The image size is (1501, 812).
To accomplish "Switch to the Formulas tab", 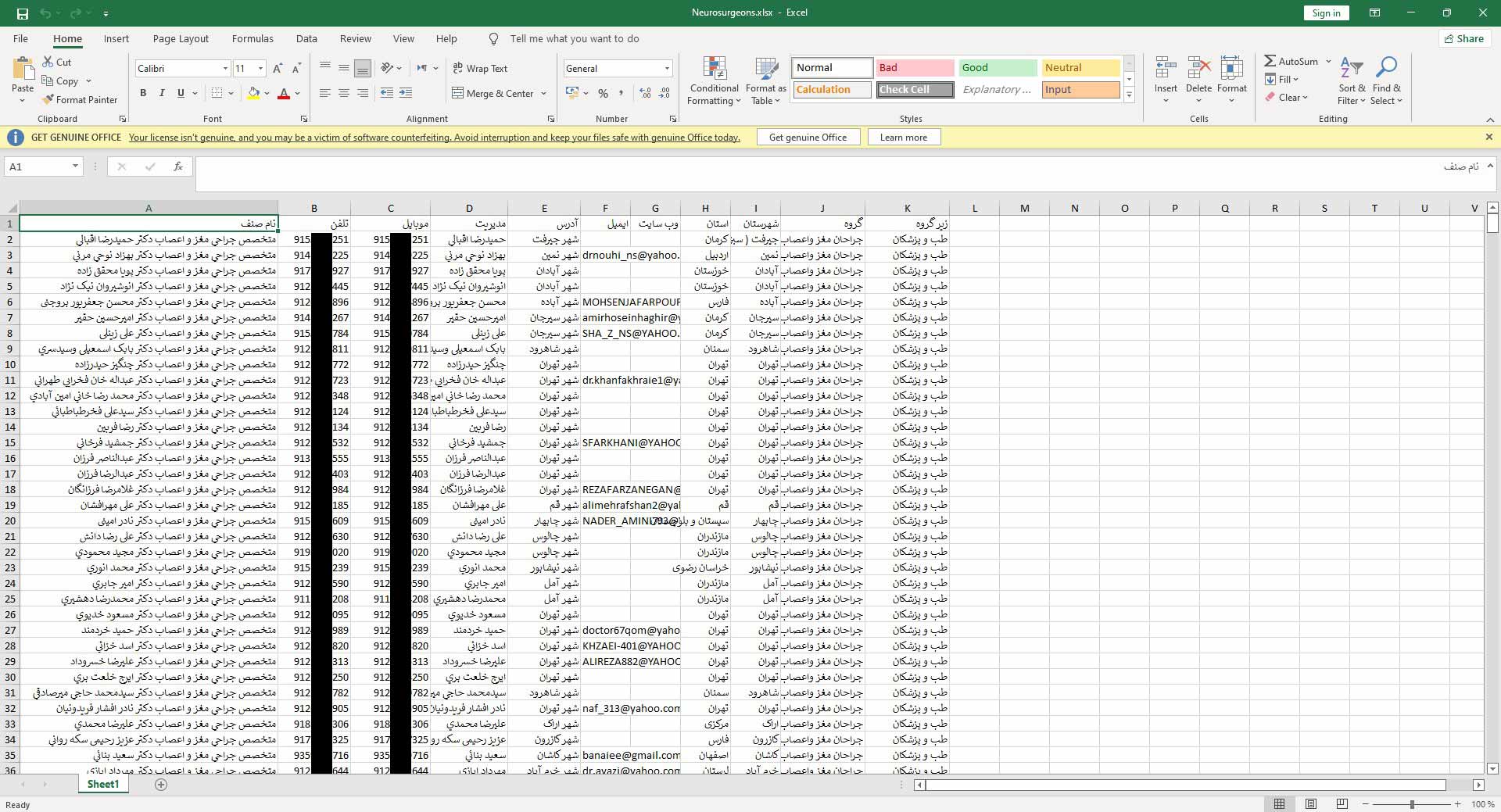I will point(253,39).
